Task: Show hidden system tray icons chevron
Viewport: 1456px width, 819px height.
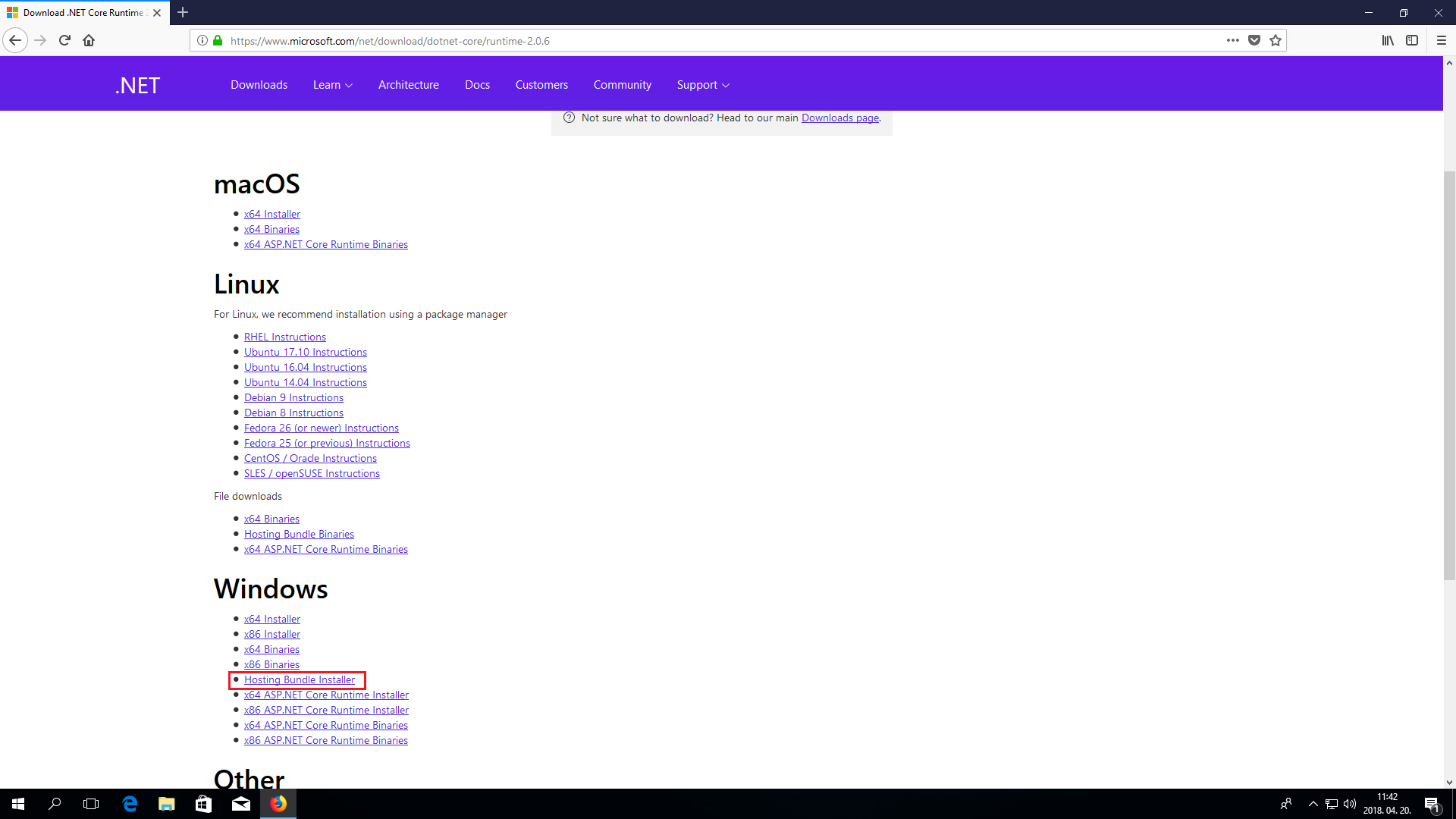Action: [x=1313, y=804]
